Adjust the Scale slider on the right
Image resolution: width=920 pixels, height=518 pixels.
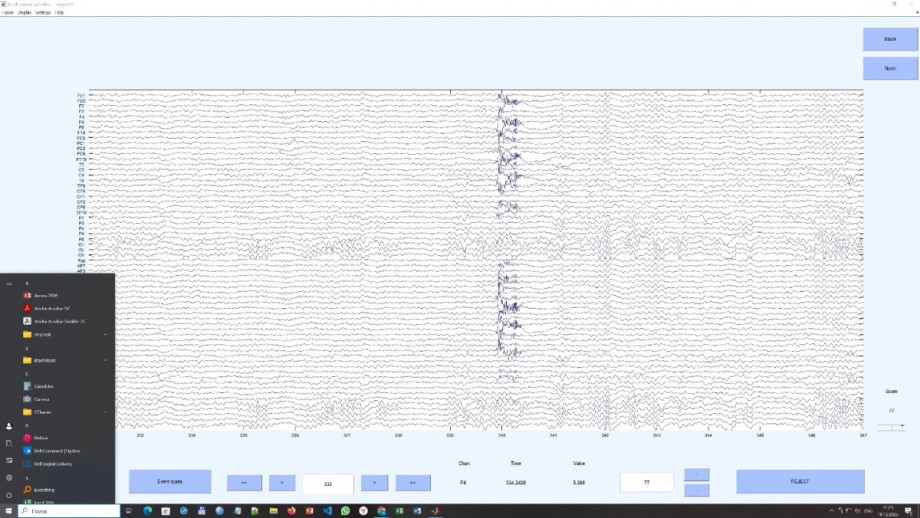click(x=890, y=426)
